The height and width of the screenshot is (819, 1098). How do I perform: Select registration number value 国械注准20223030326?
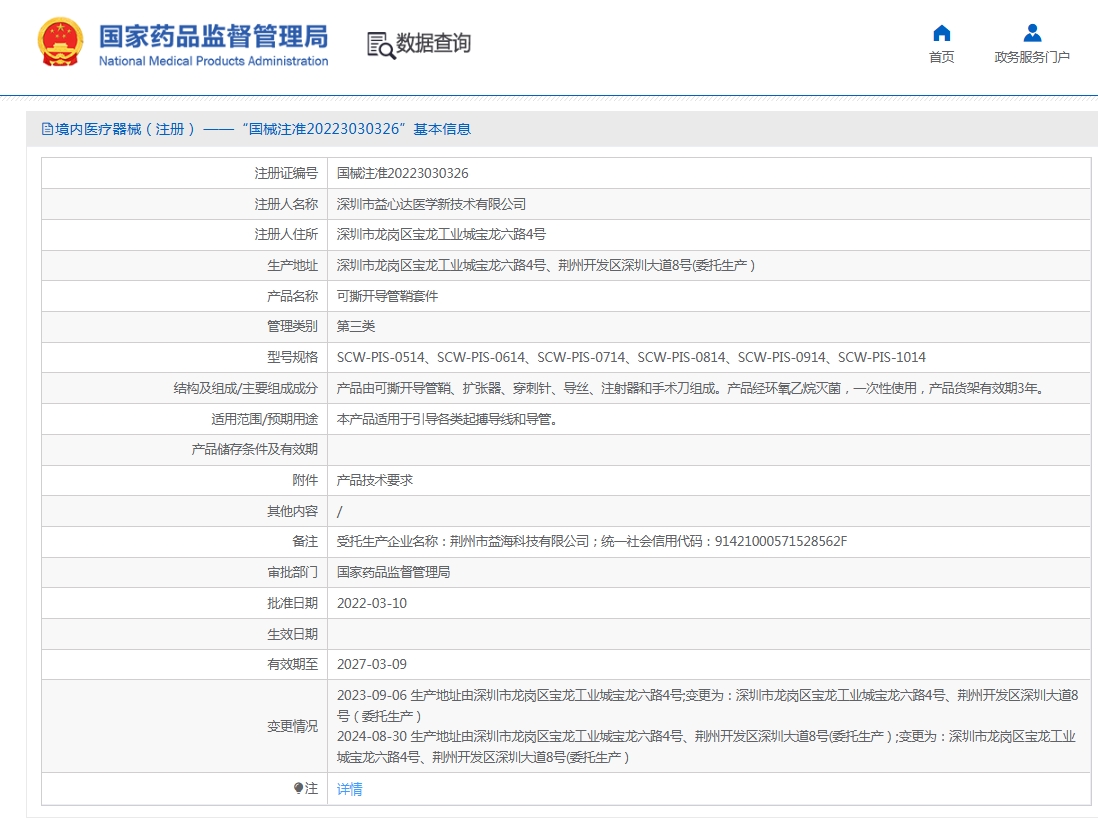403,173
